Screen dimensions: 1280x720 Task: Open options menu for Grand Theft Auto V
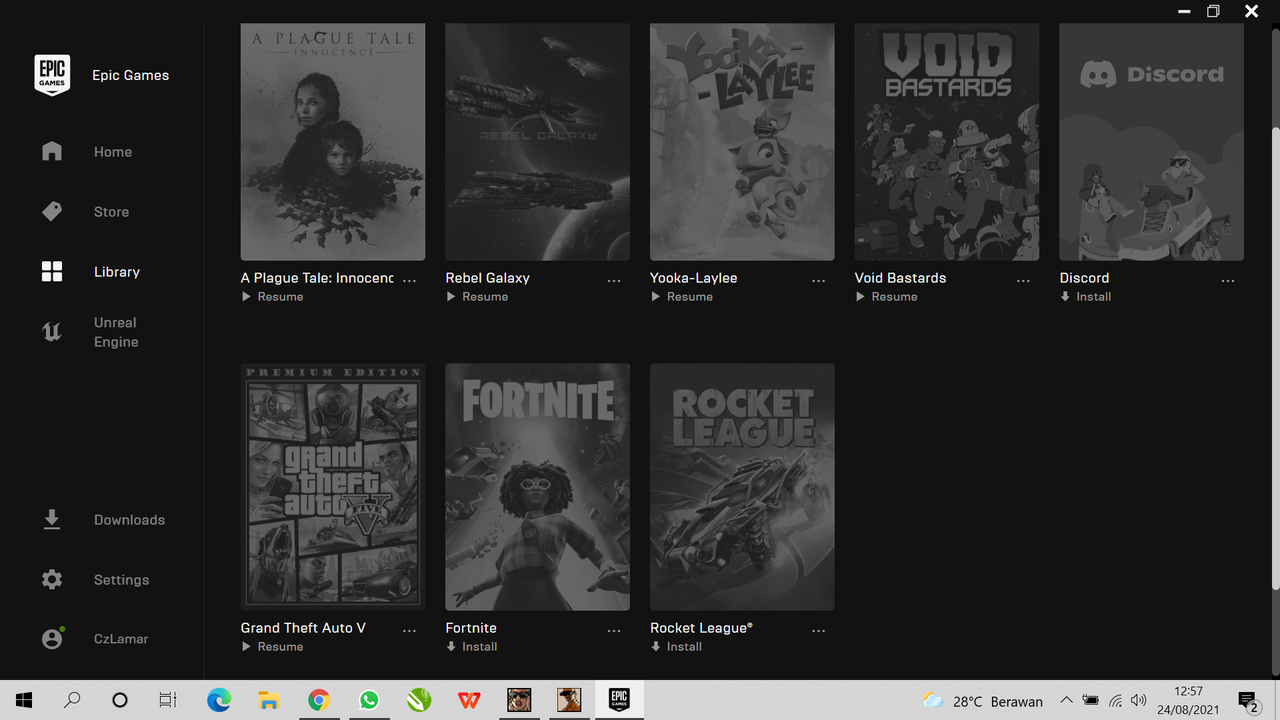409,631
